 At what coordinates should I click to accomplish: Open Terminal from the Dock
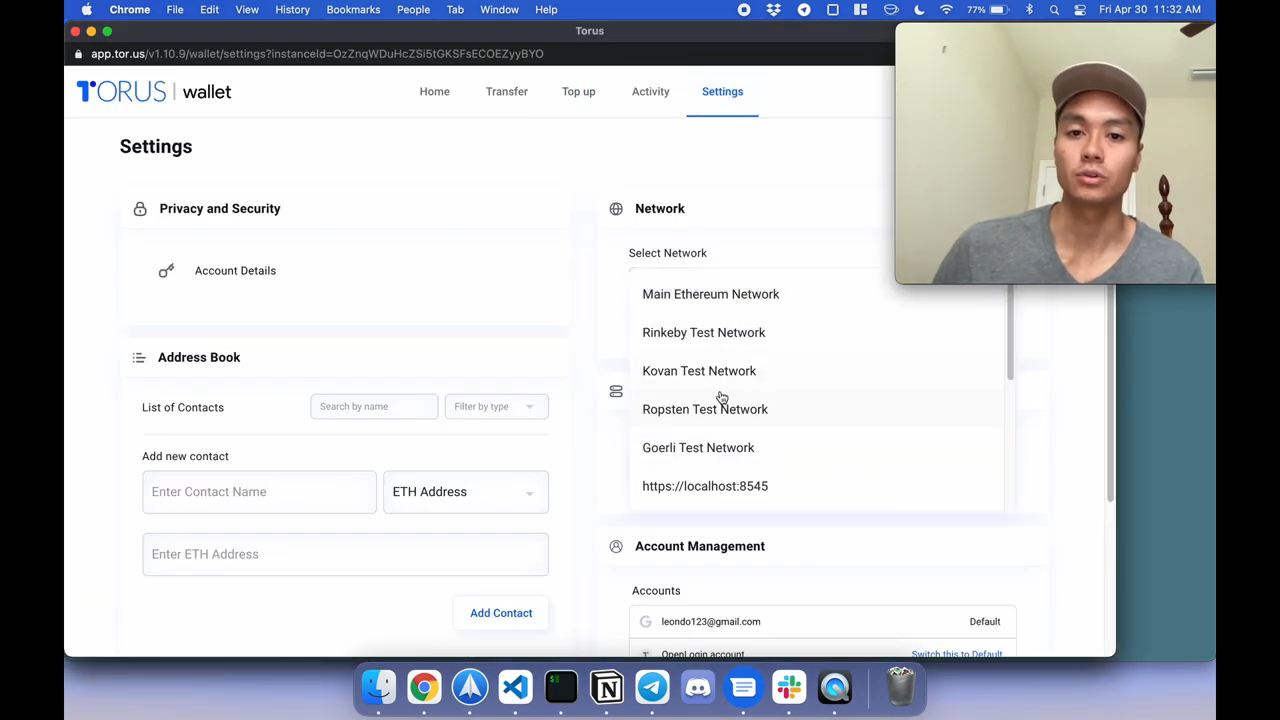tap(561, 687)
